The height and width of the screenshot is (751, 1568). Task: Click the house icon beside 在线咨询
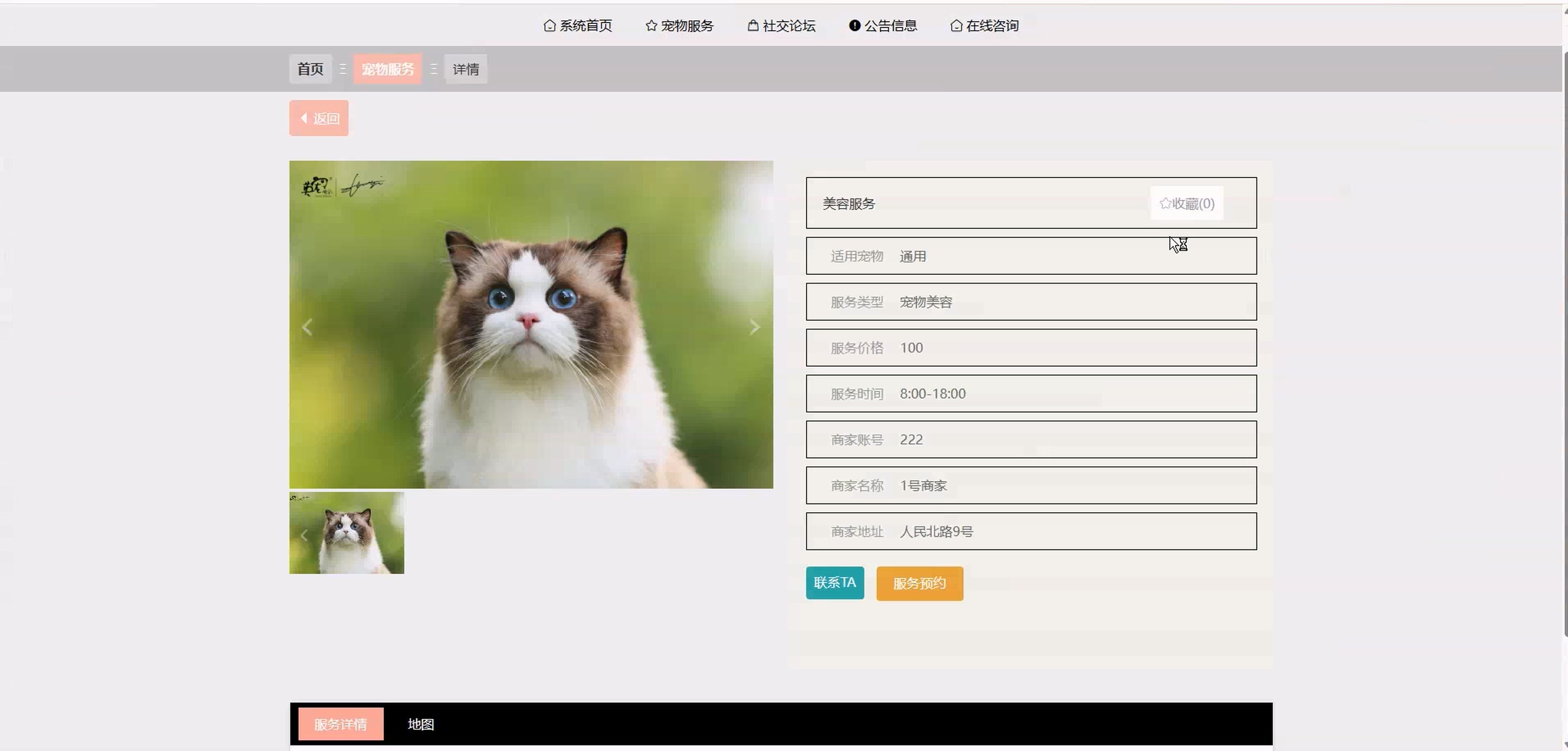pos(956,26)
